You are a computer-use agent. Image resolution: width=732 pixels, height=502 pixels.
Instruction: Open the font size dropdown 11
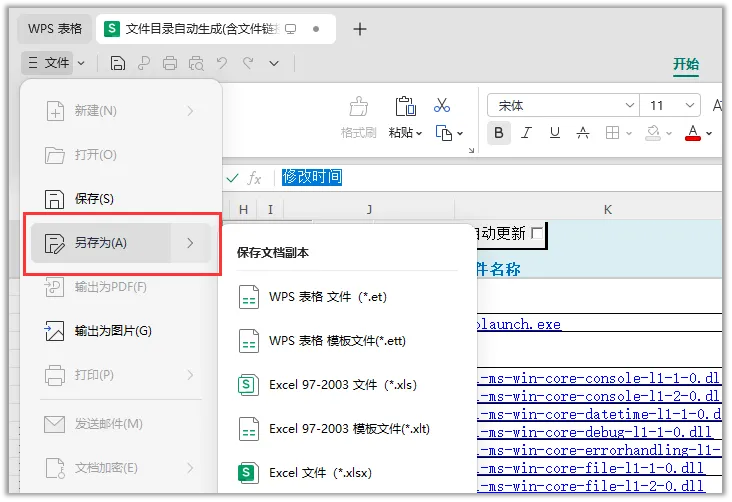pos(690,106)
